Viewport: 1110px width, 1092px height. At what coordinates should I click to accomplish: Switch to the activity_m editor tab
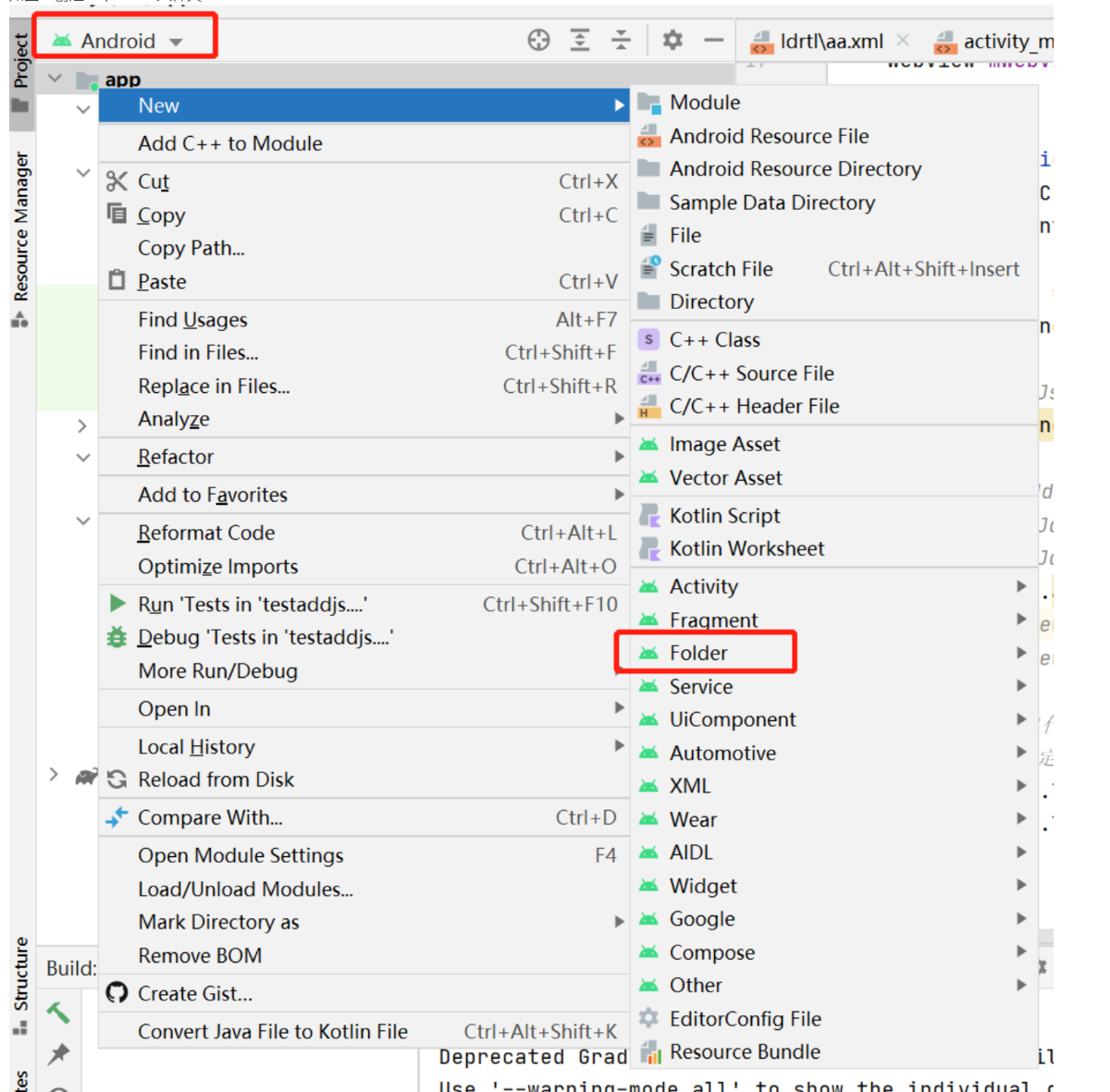point(995,42)
